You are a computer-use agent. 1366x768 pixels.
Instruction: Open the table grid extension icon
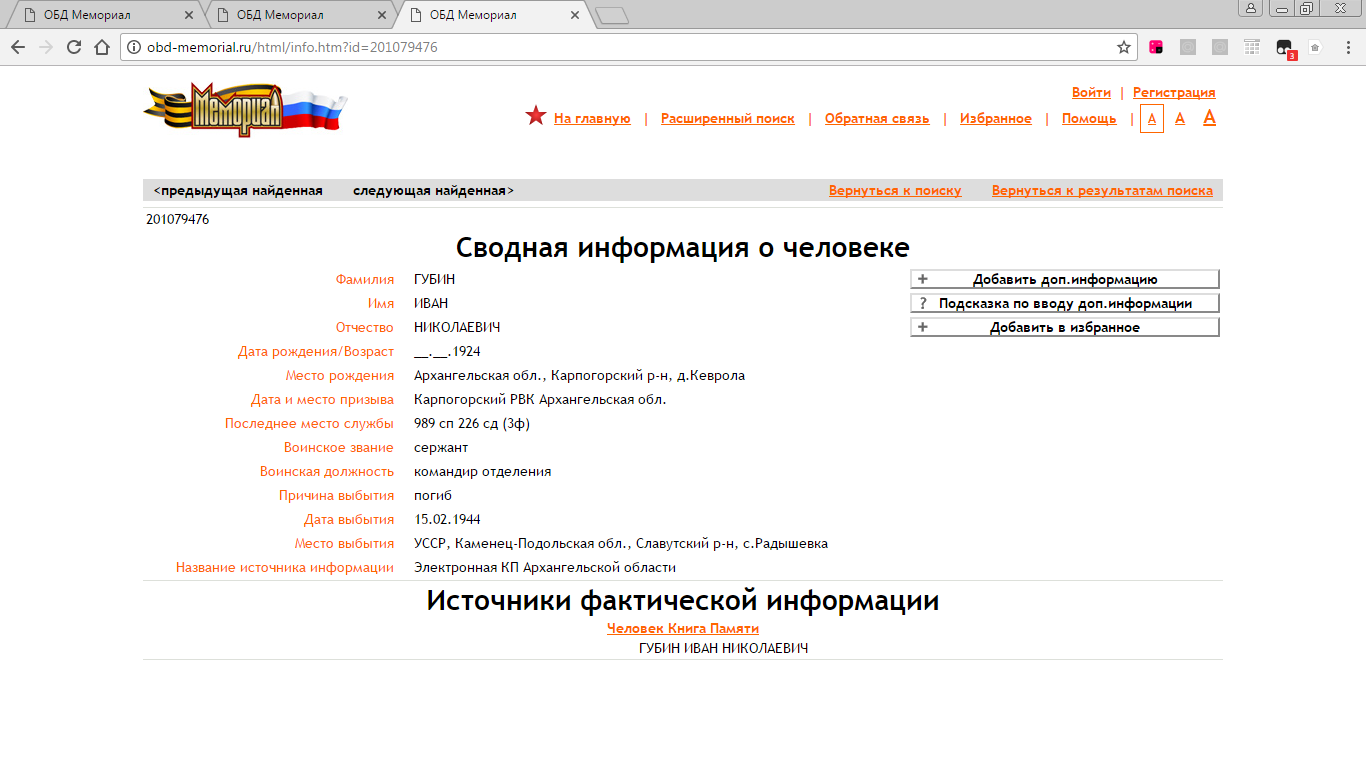[x=1252, y=47]
